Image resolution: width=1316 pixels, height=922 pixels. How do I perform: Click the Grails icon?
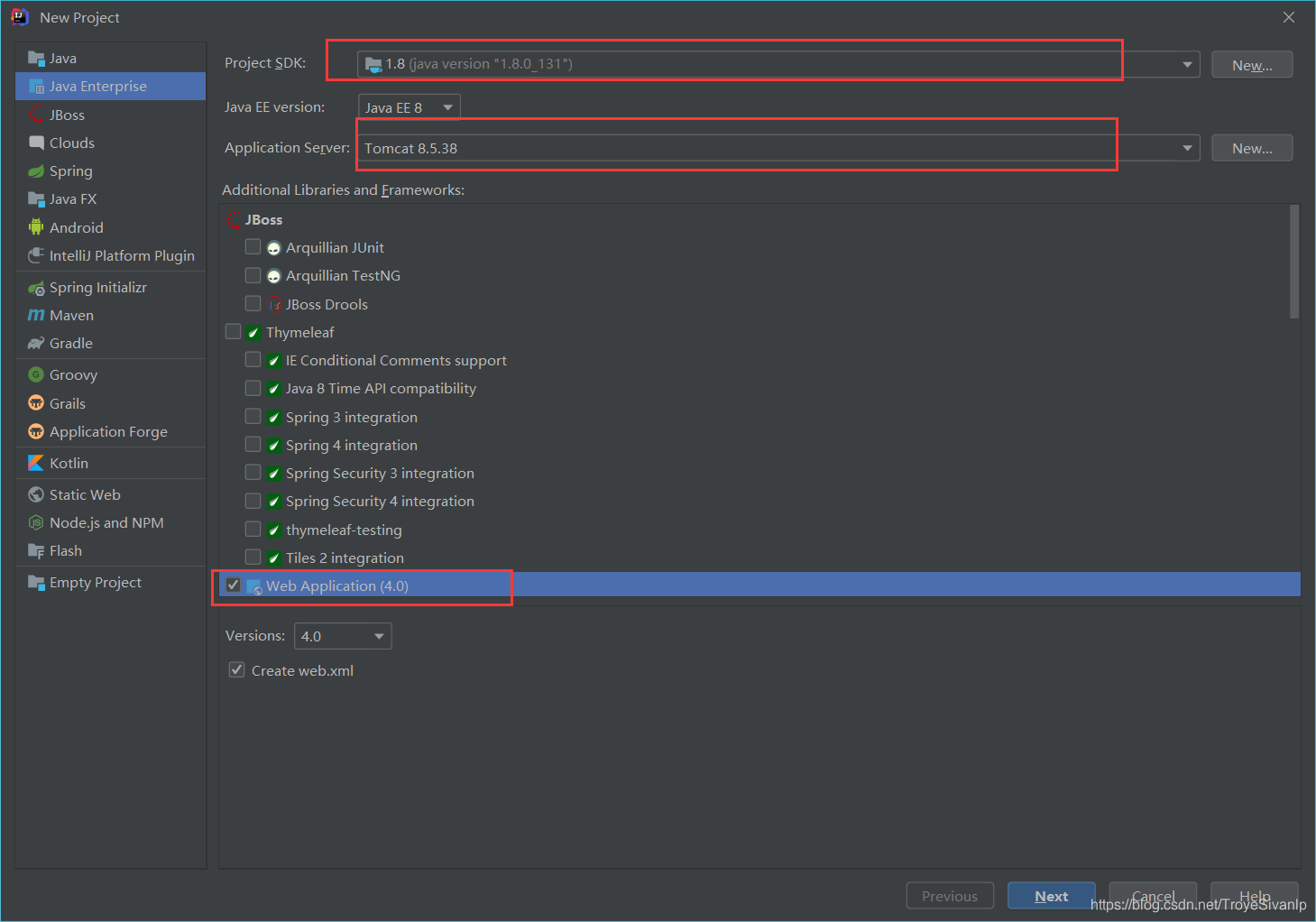click(x=36, y=403)
